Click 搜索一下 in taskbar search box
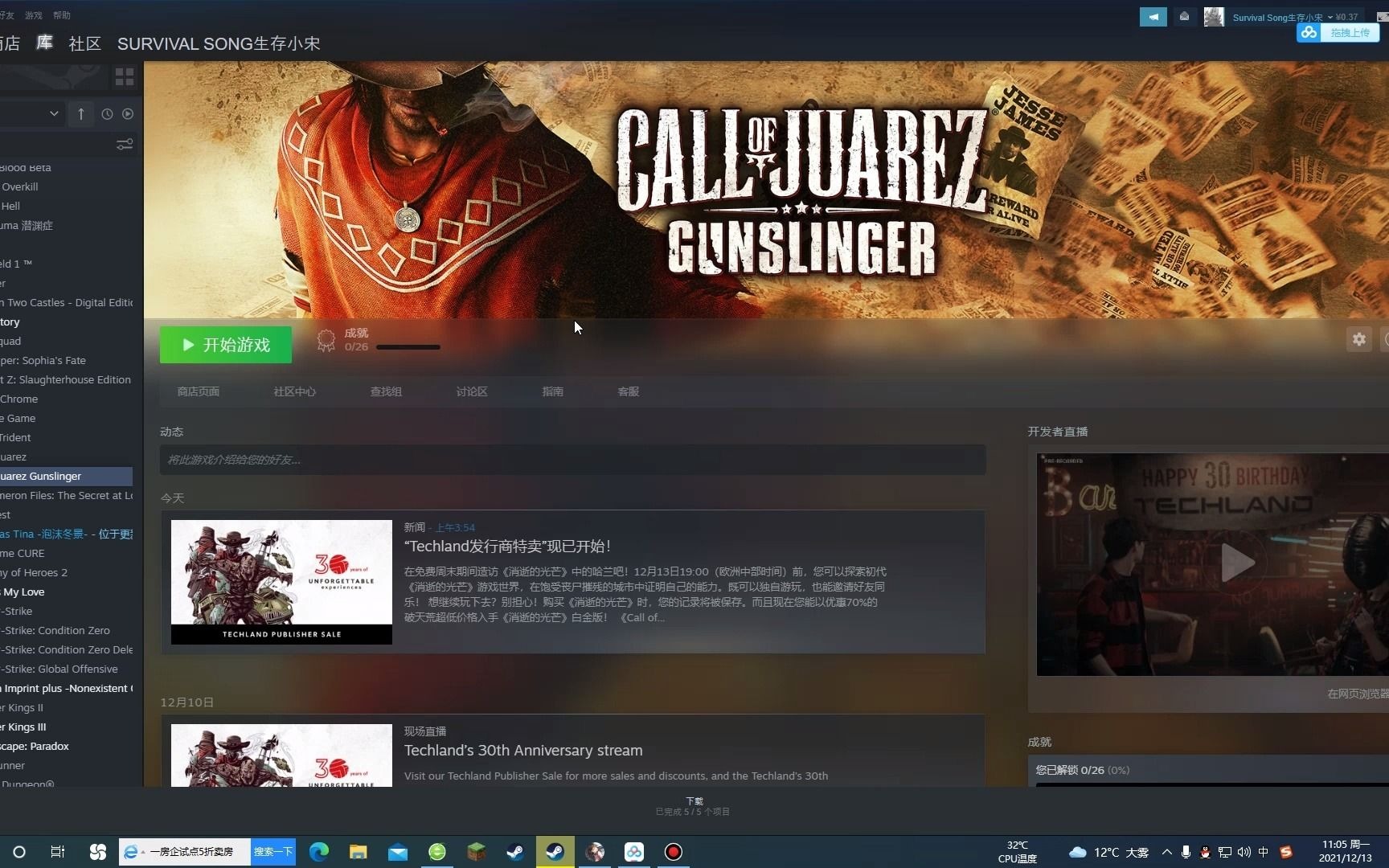Screen dimensions: 1389x868 (x=273, y=852)
